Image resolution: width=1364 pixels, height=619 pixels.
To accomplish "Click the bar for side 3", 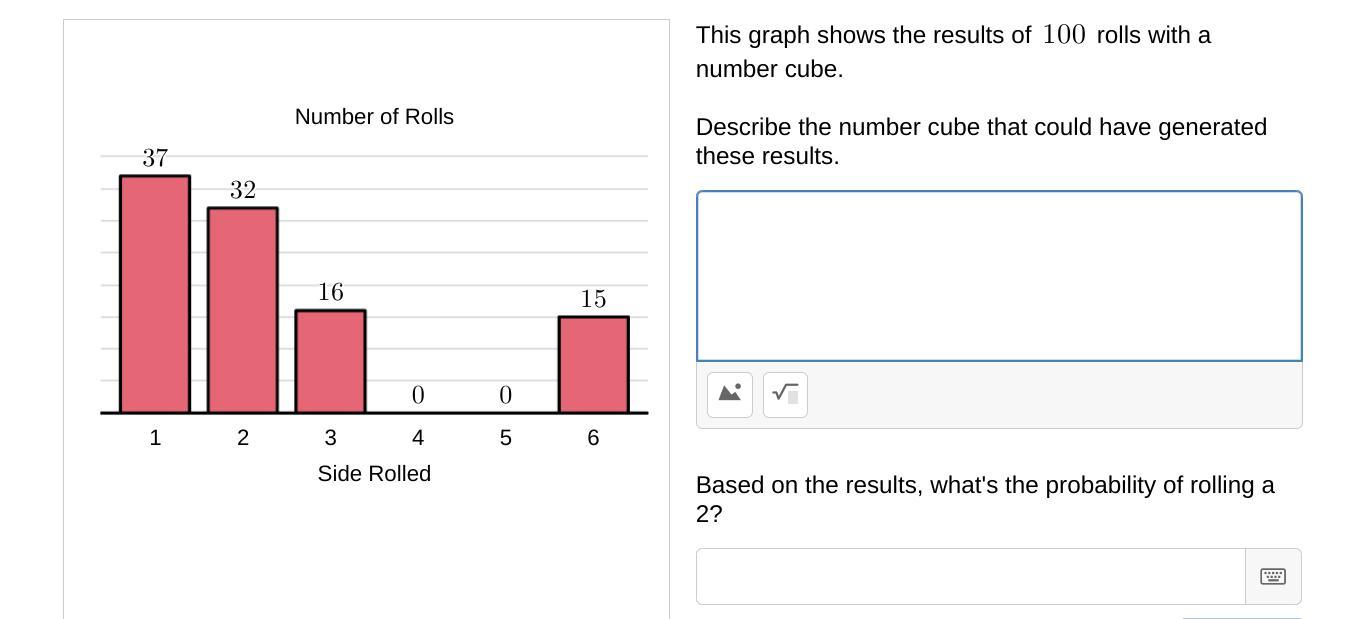I will point(330,361).
